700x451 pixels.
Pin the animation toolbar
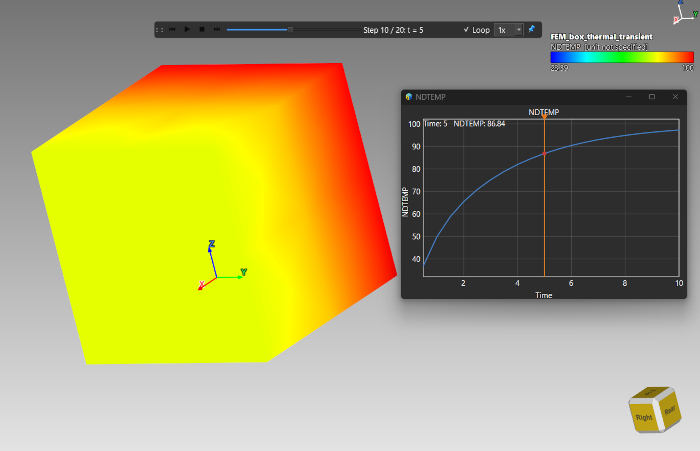tap(532, 29)
